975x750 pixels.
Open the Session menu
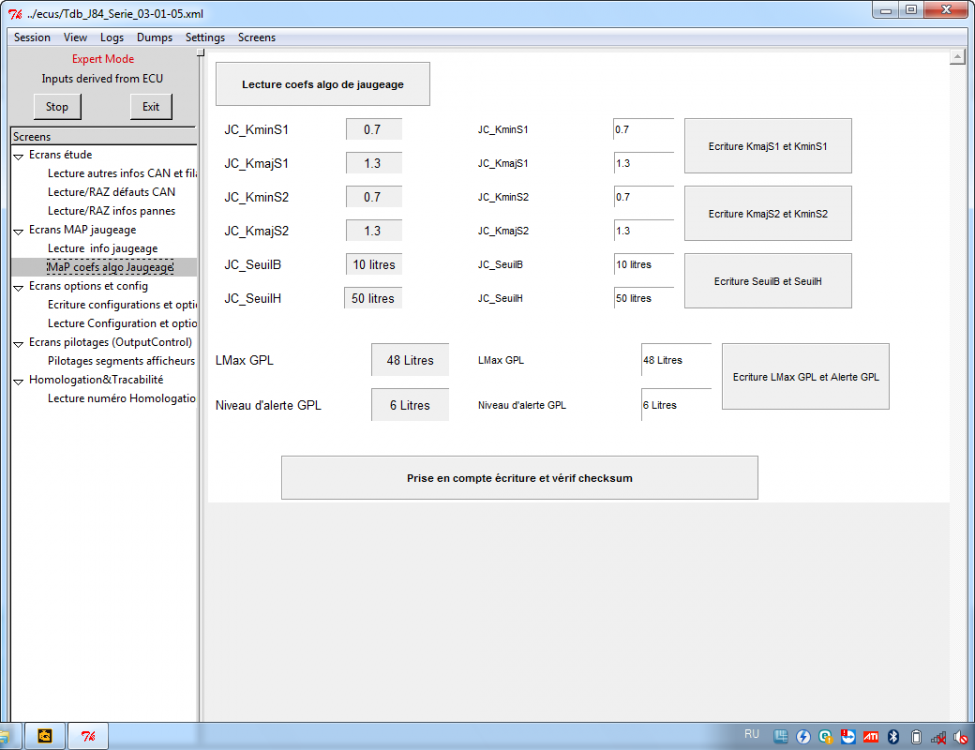(x=32, y=37)
